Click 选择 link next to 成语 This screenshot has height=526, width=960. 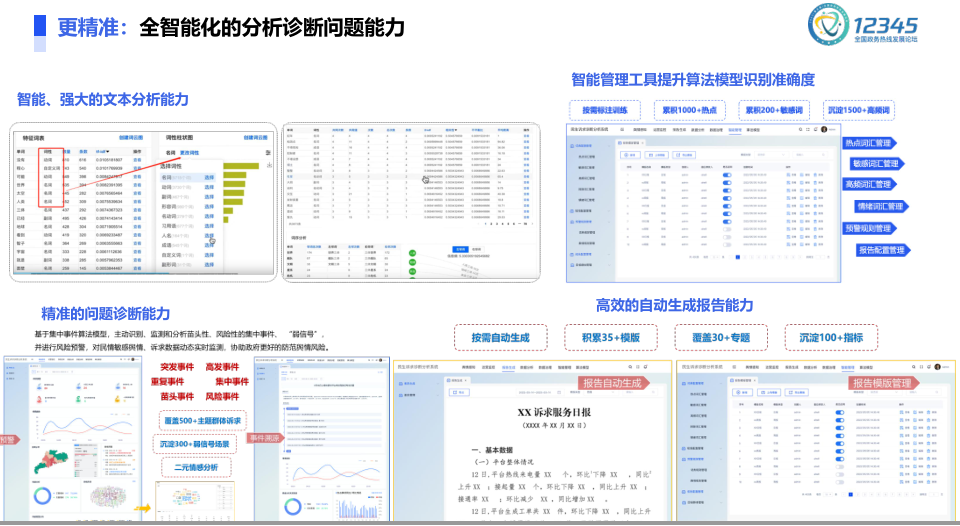(209, 245)
